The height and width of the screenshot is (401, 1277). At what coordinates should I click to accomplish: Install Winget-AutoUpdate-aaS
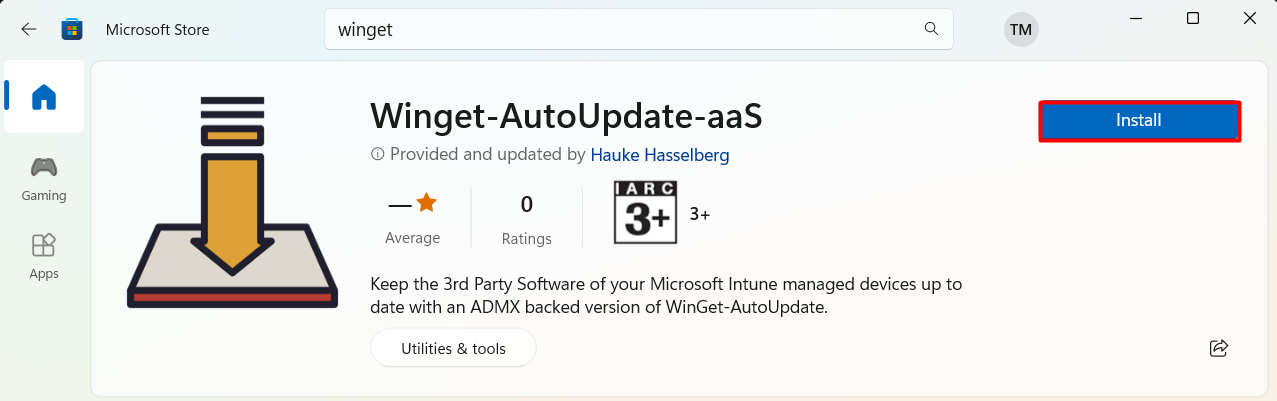[x=1139, y=121]
